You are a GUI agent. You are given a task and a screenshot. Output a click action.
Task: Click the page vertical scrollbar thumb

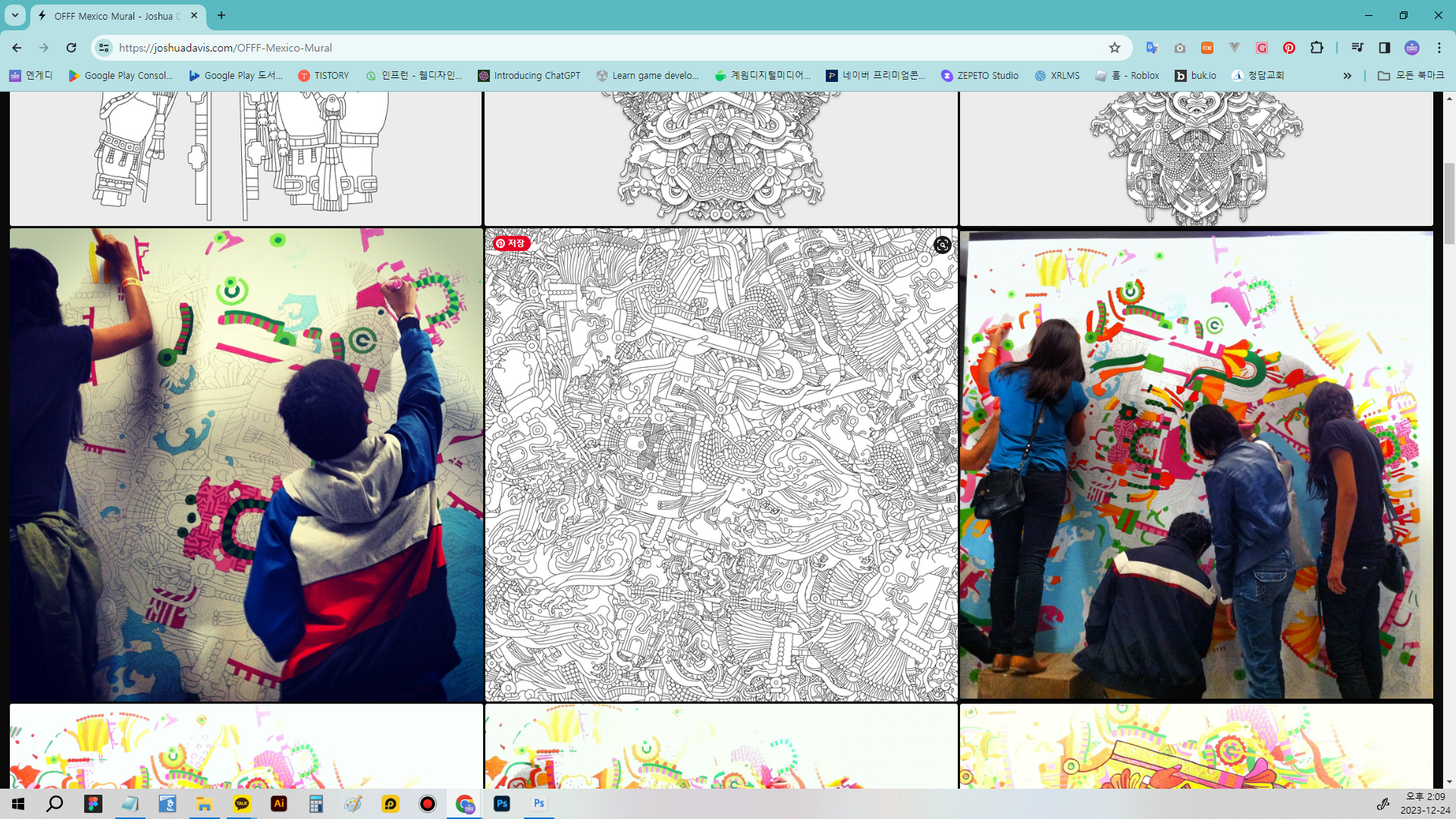(1449, 203)
